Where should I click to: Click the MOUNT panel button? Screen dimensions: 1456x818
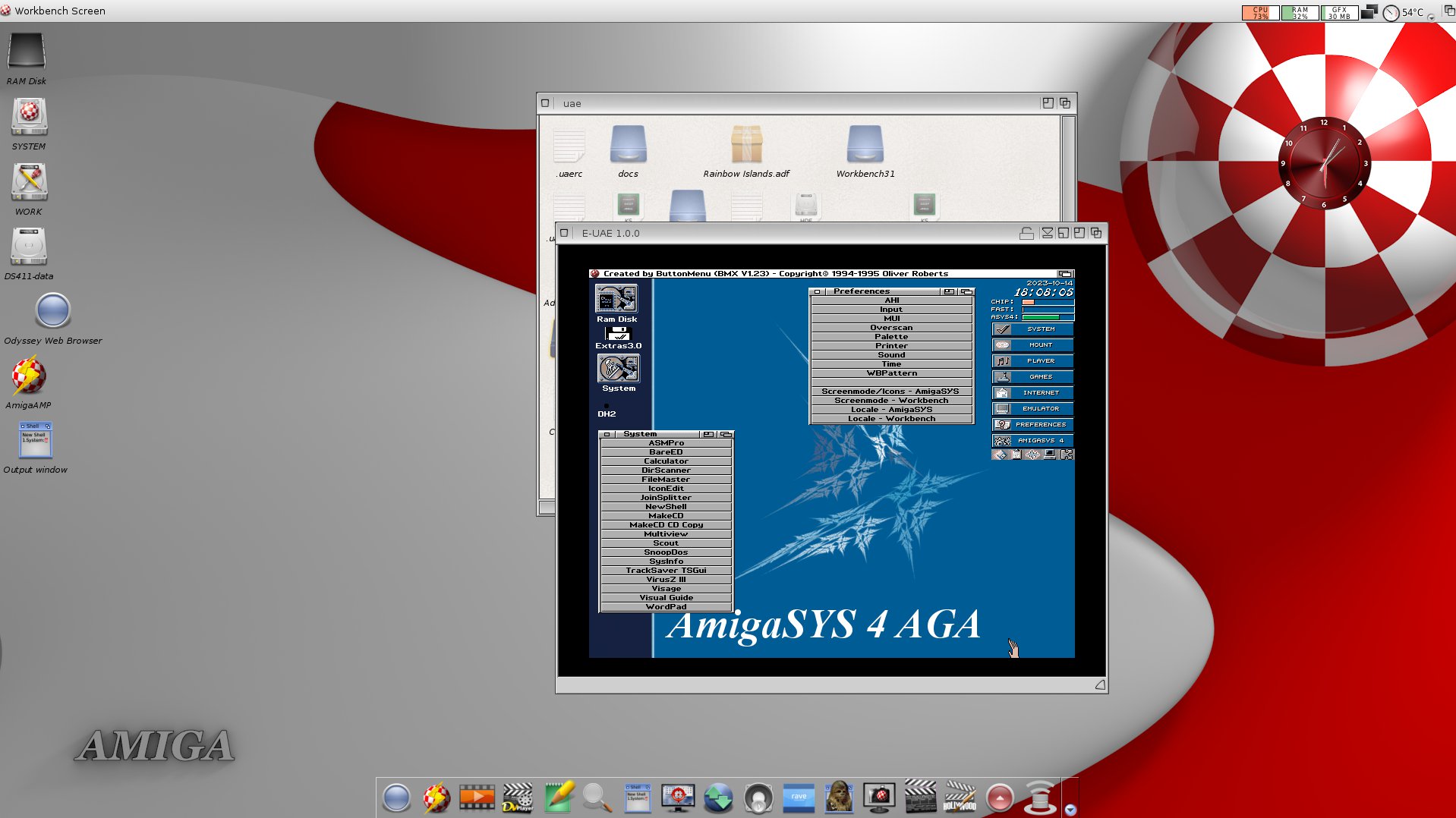point(1032,345)
